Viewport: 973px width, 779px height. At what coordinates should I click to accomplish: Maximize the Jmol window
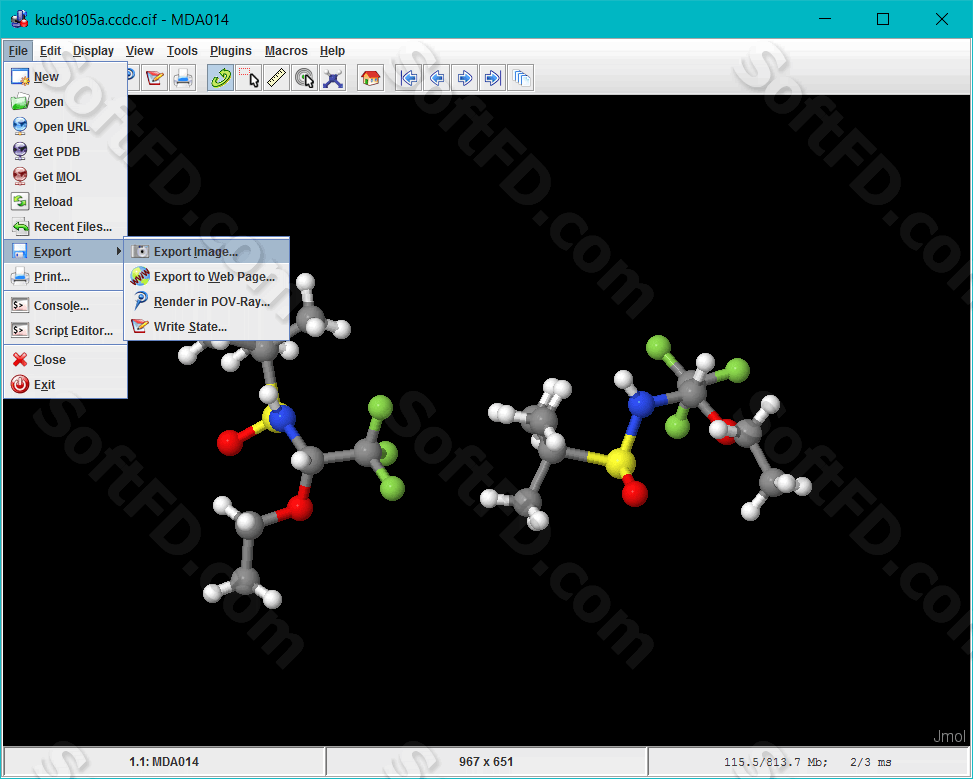coord(883,19)
